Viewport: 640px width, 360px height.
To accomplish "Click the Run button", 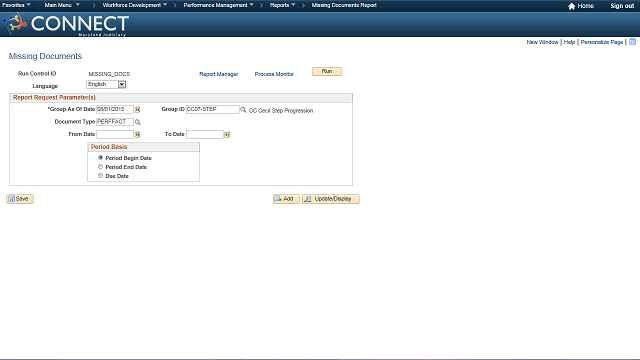I will click(327, 71).
